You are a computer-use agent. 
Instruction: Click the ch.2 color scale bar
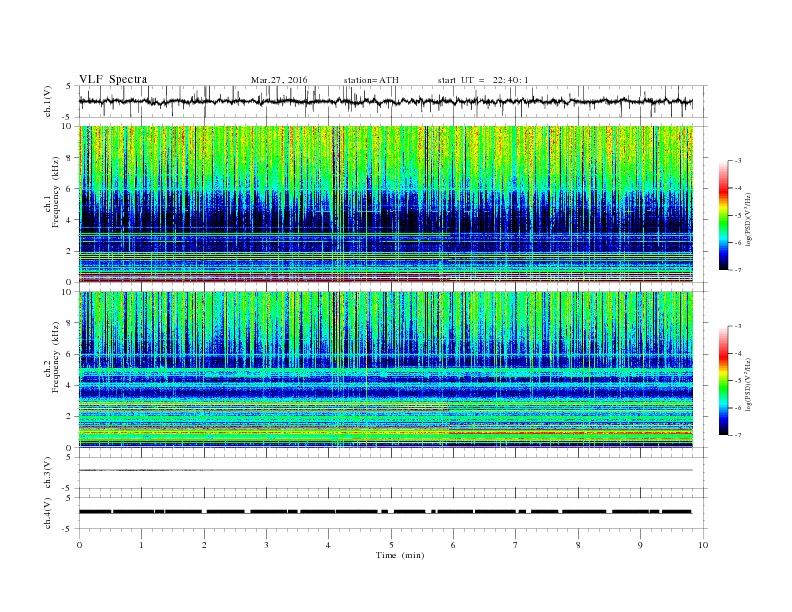click(x=723, y=381)
